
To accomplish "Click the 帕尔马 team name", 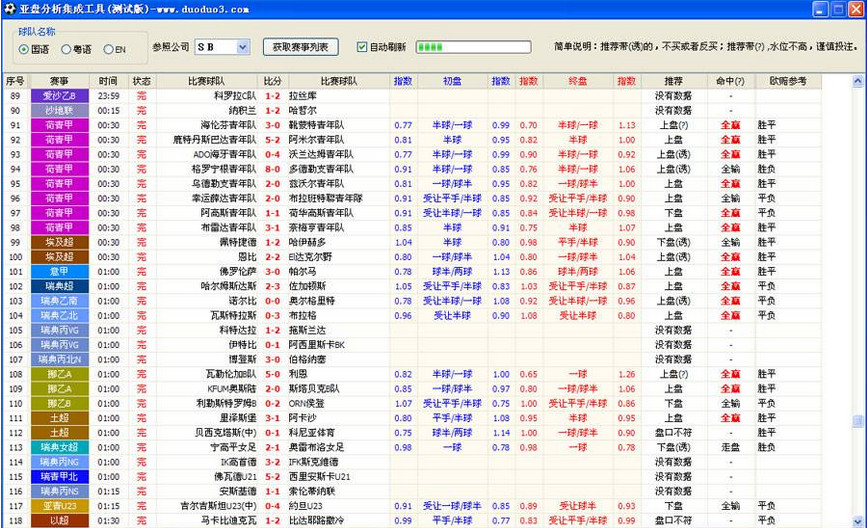I will tap(302, 271).
